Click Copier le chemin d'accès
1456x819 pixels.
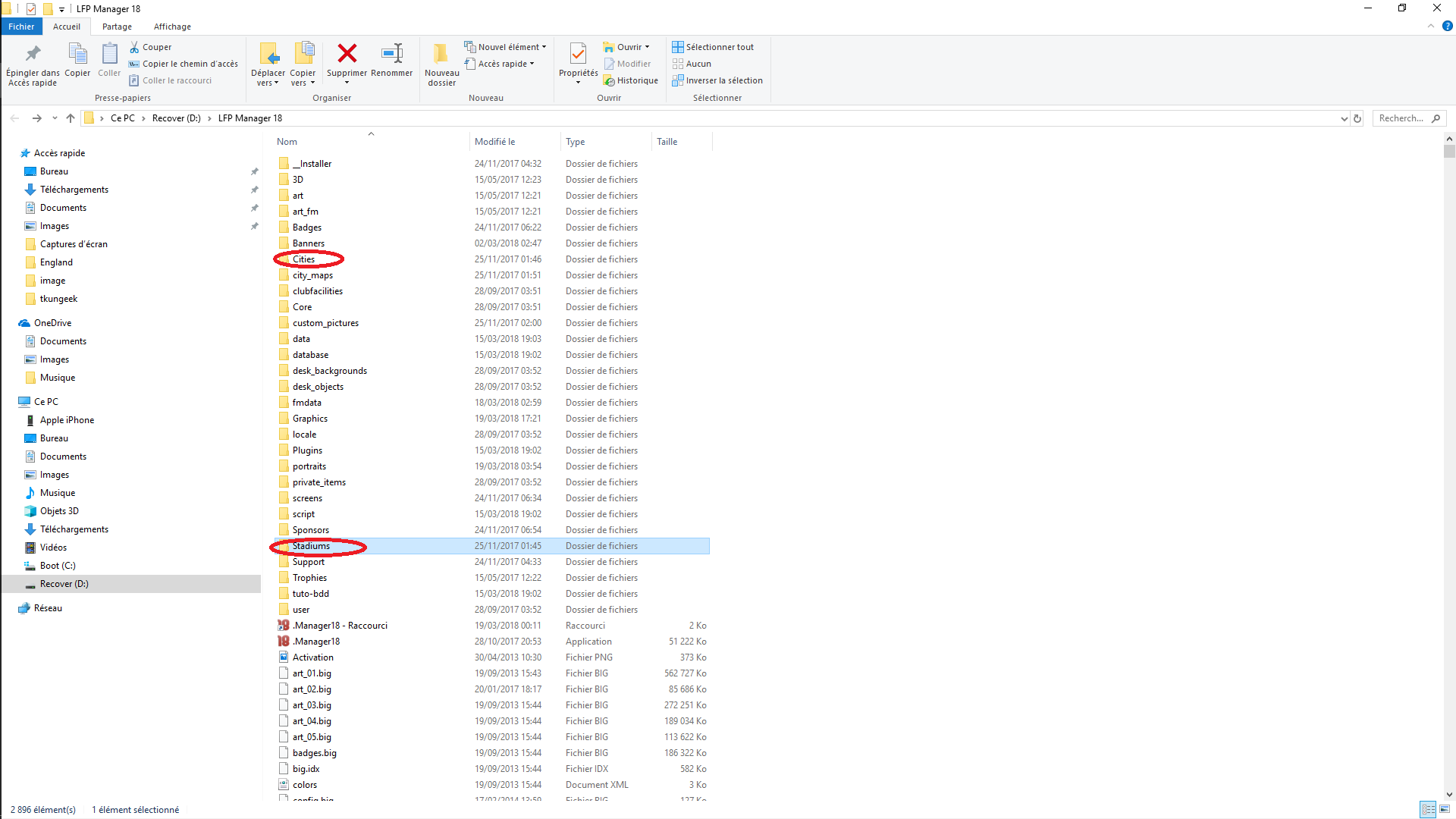(183, 64)
